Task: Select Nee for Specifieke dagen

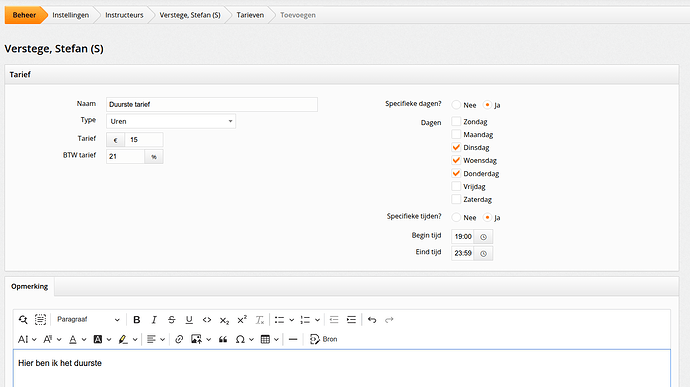Action: pos(456,105)
